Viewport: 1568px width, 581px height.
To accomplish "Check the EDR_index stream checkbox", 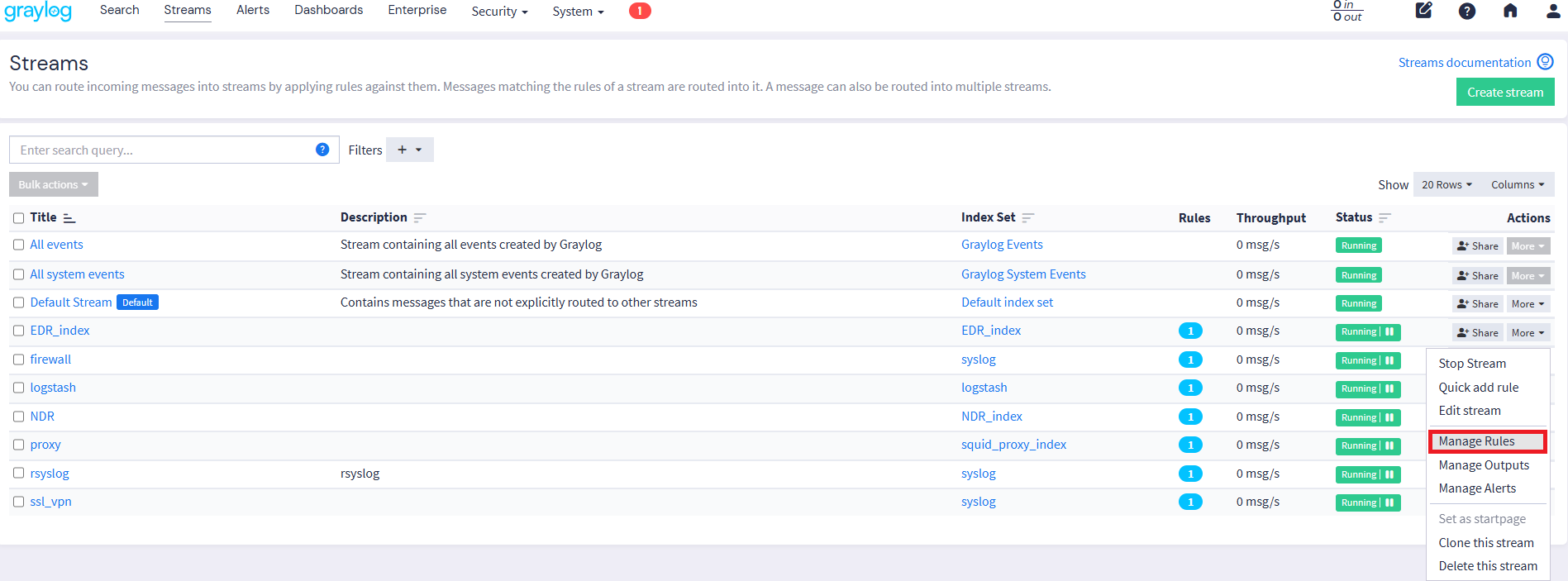I will click(x=18, y=331).
